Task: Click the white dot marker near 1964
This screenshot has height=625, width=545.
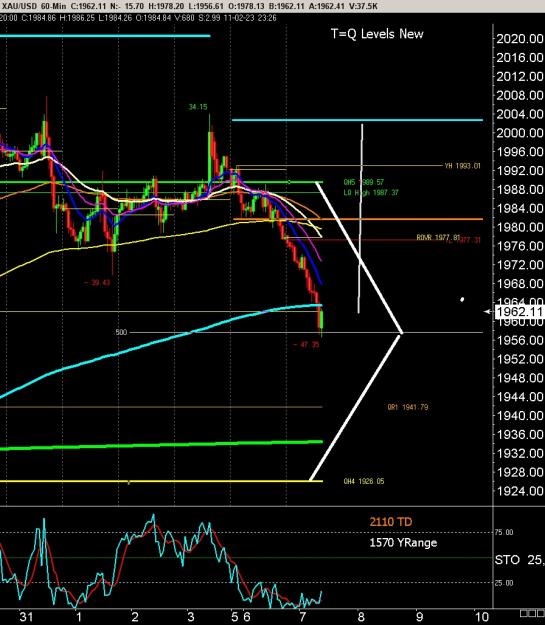Action: 462,299
